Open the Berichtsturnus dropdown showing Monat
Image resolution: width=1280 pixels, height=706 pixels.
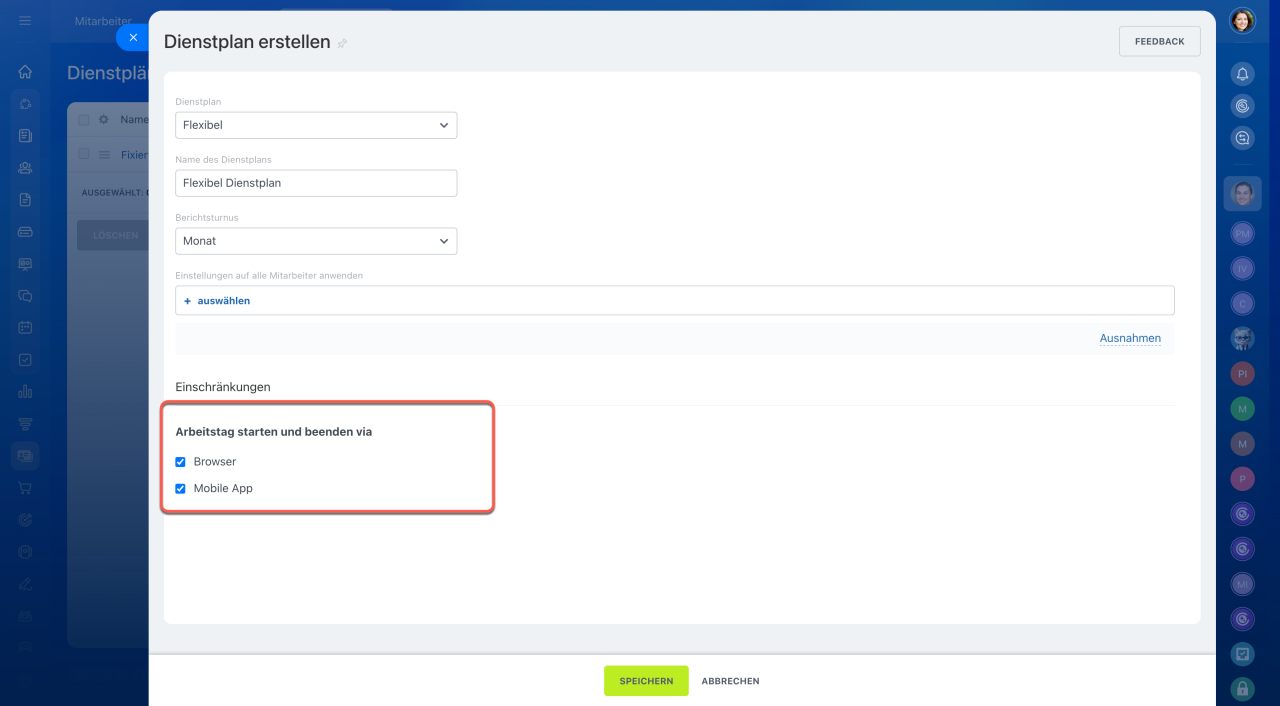316,241
